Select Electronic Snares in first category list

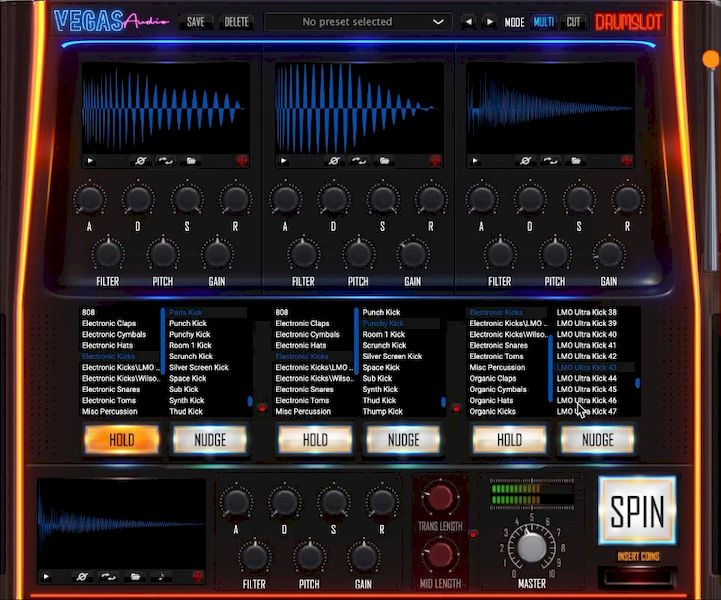[110, 390]
